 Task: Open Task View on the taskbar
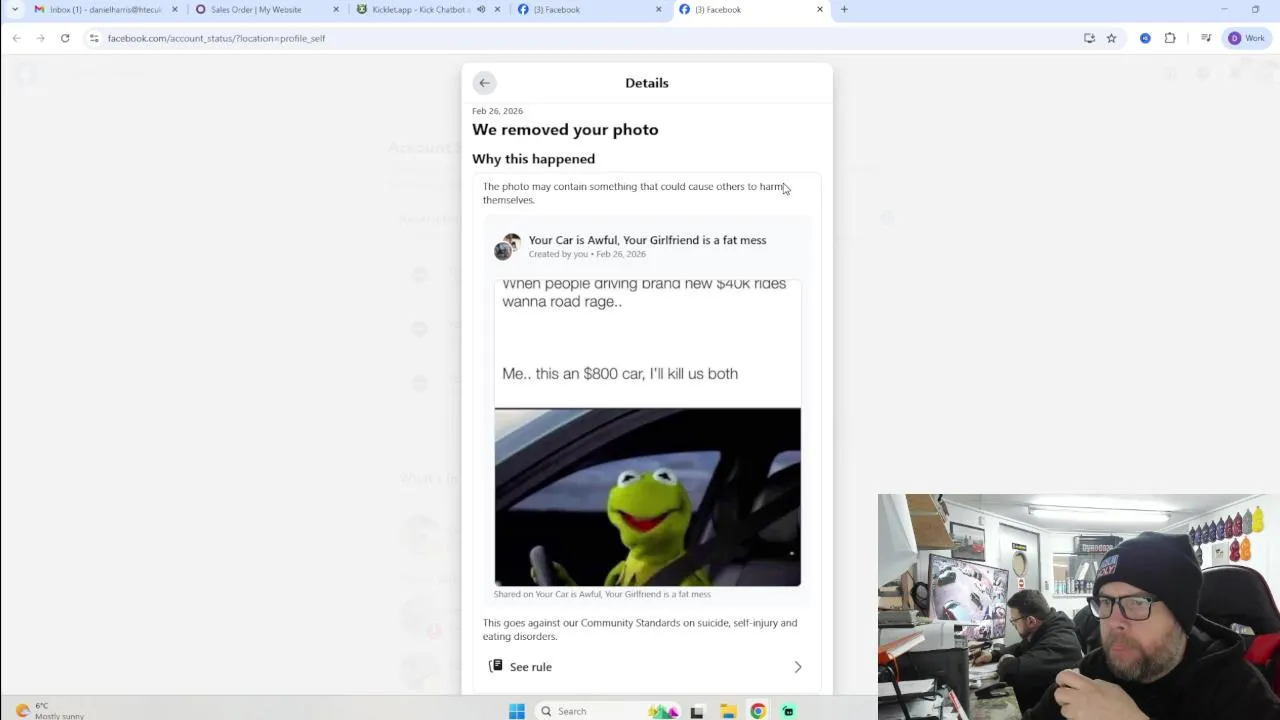[697, 711]
